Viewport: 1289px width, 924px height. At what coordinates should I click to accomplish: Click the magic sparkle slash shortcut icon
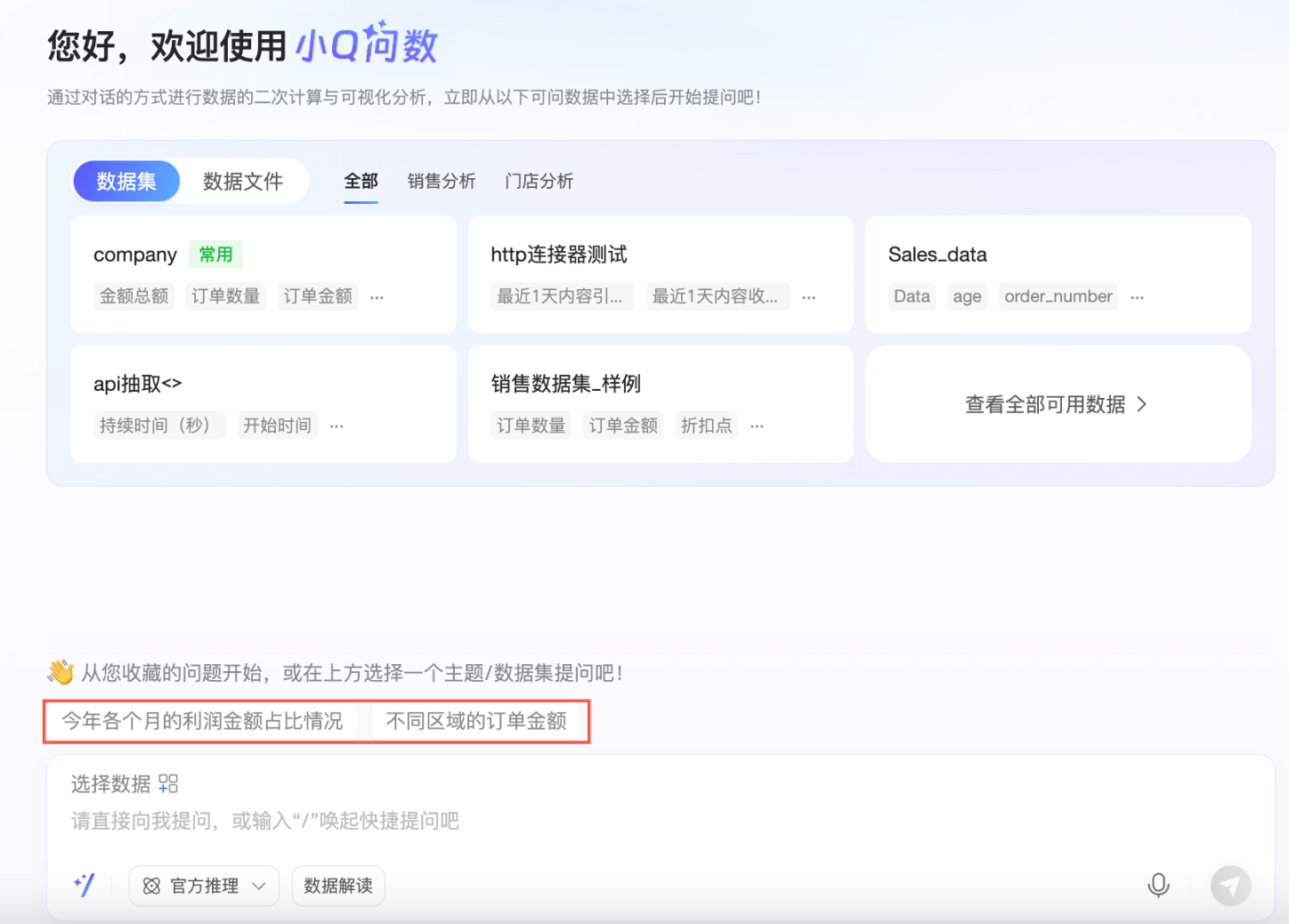(84, 885)
